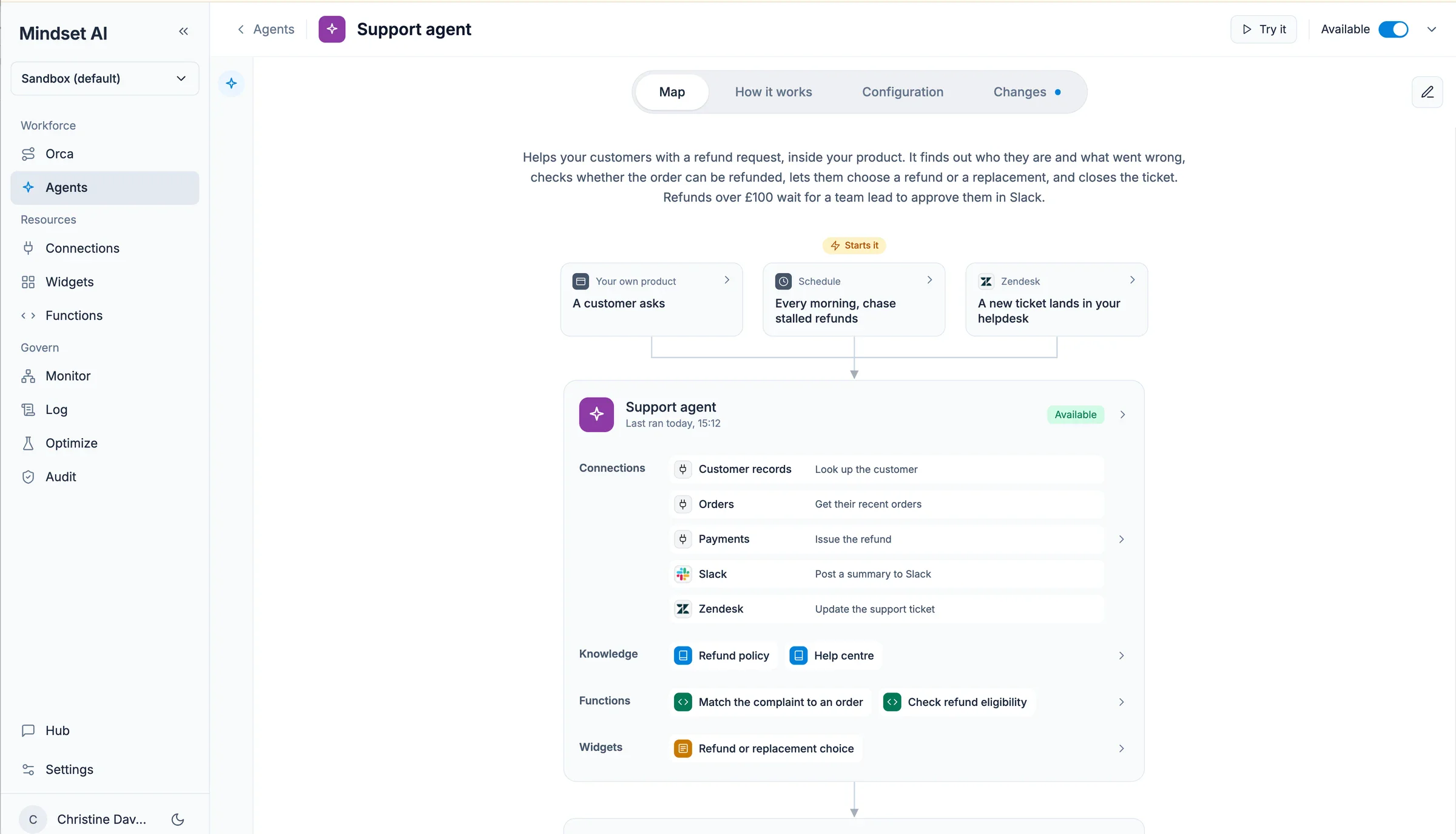
Task: Open the Hub
Action: click(x=104, y=731)
